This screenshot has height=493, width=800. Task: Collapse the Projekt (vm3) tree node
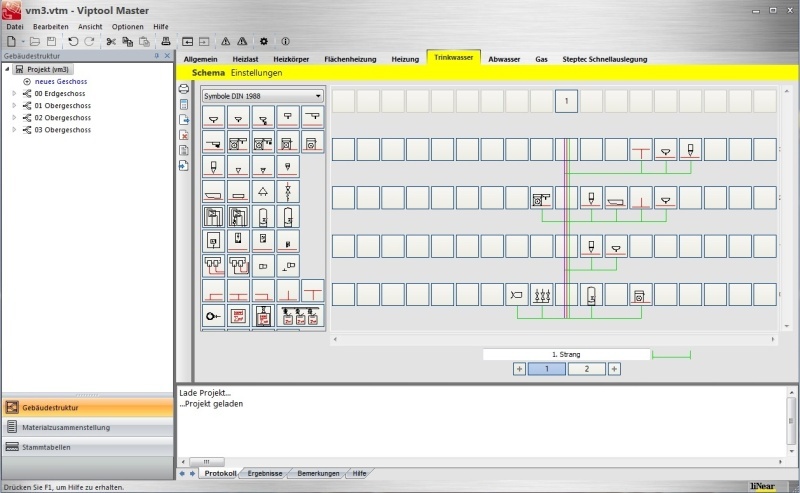pyautogui.click(x=7, y=69)
